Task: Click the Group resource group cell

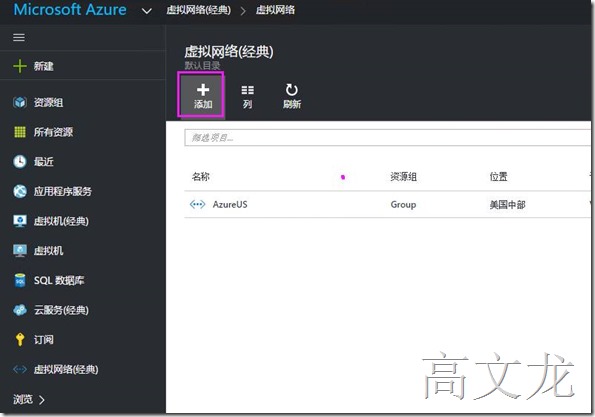Action: point(403,205)
